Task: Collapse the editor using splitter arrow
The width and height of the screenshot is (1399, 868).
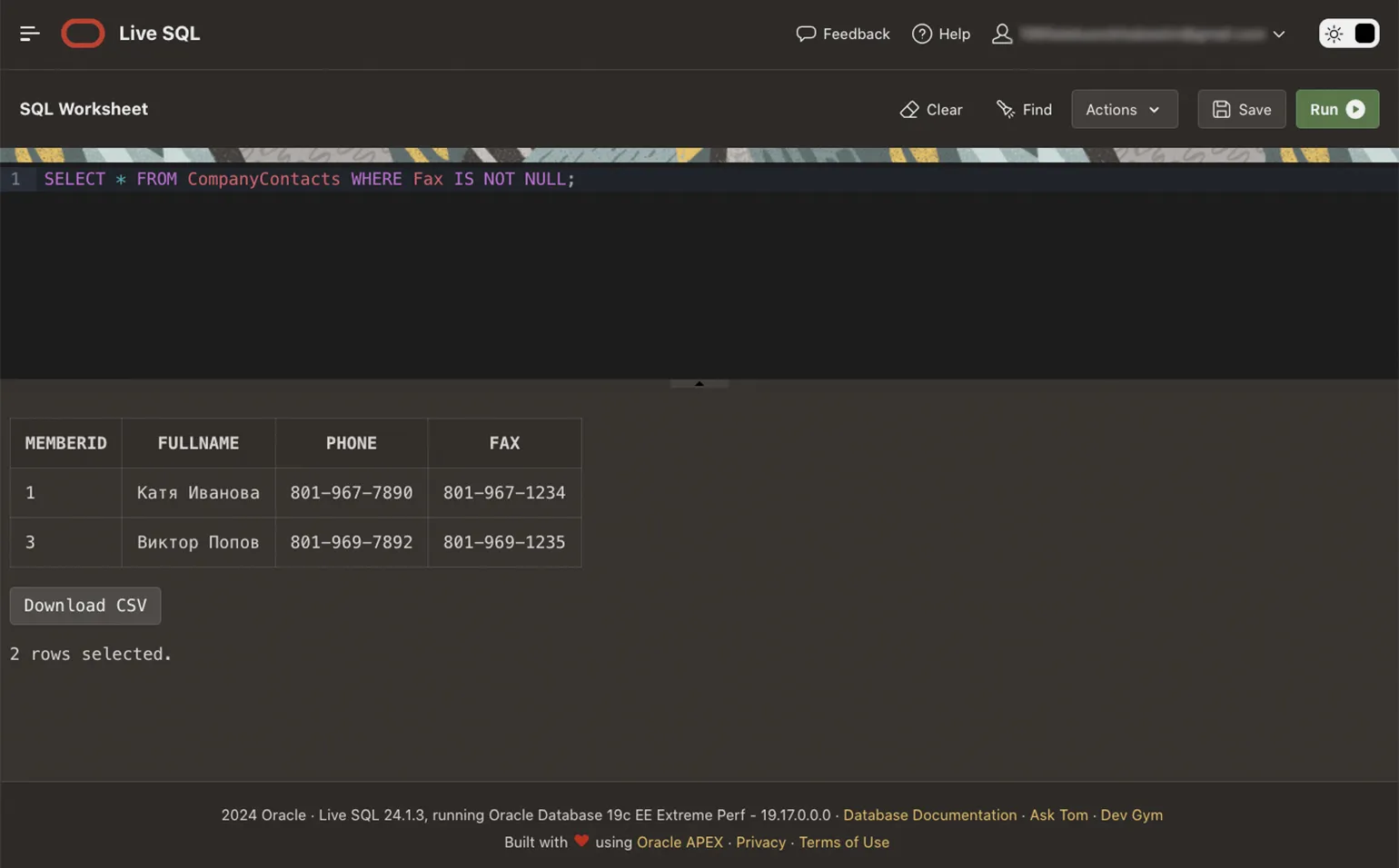Action: 699,384
